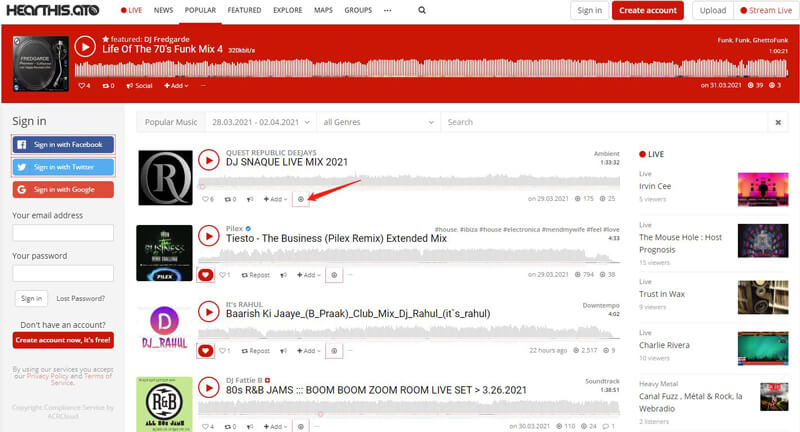Like the featured Funk Mix 4 track

[84, 86]
